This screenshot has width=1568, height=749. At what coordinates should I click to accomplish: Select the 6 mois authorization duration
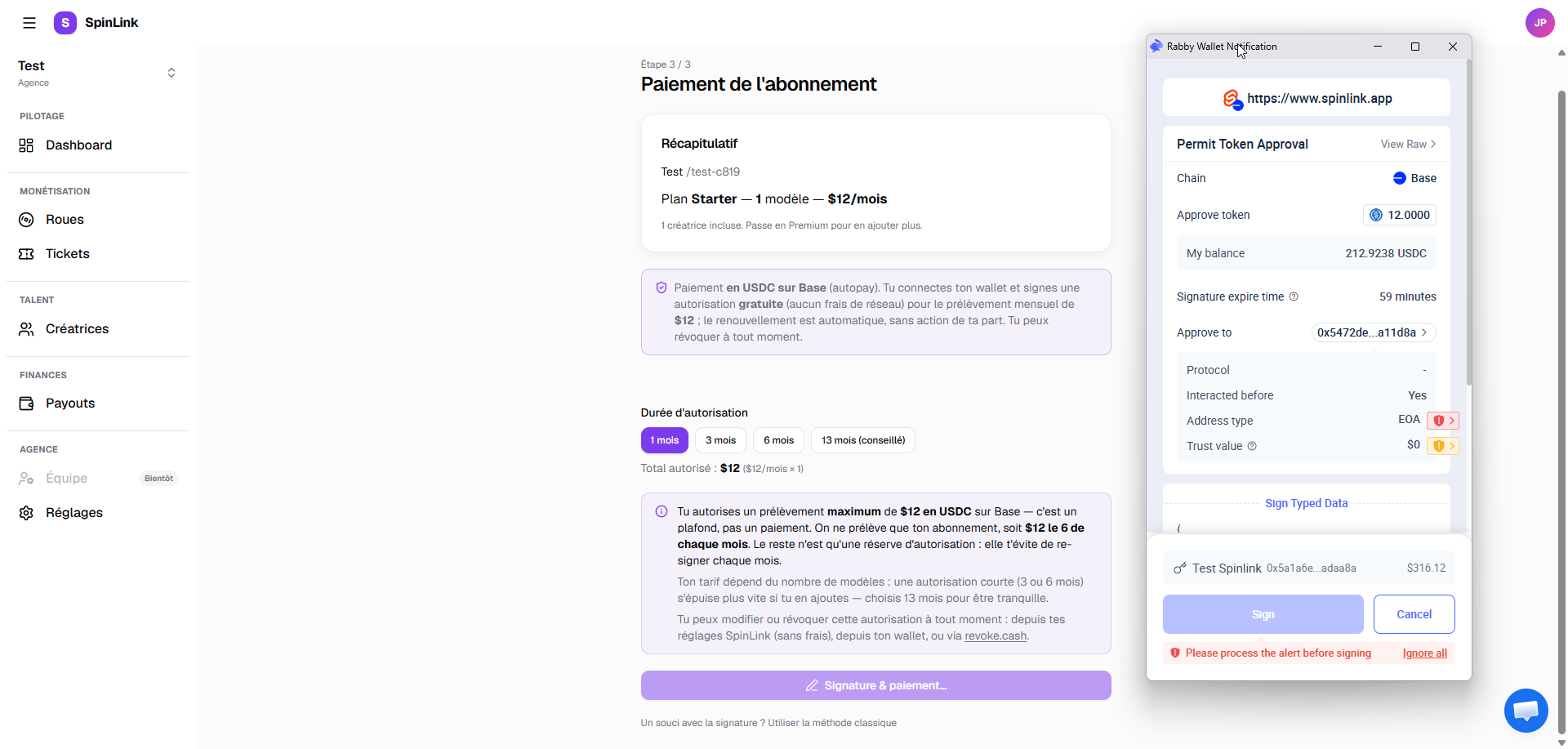(x=778, y=440)
